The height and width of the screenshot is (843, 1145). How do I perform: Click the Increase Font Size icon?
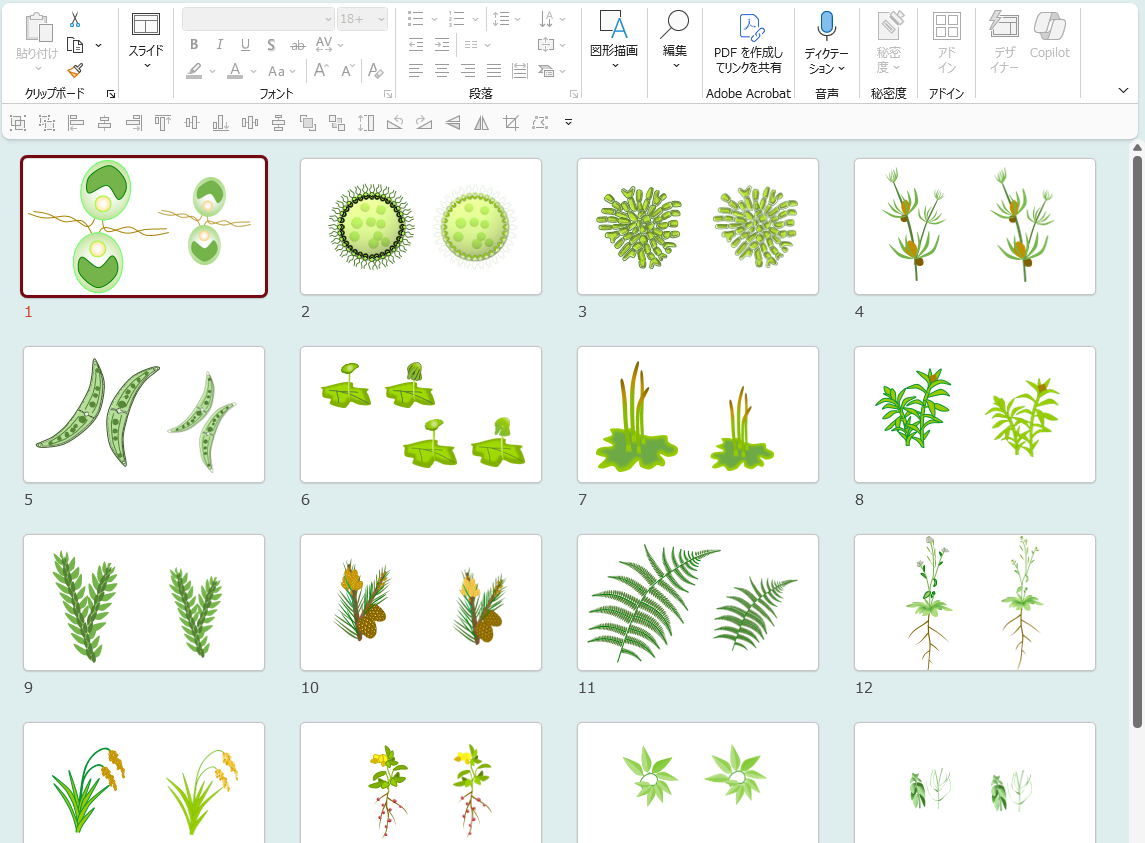(x=320, y=71)
